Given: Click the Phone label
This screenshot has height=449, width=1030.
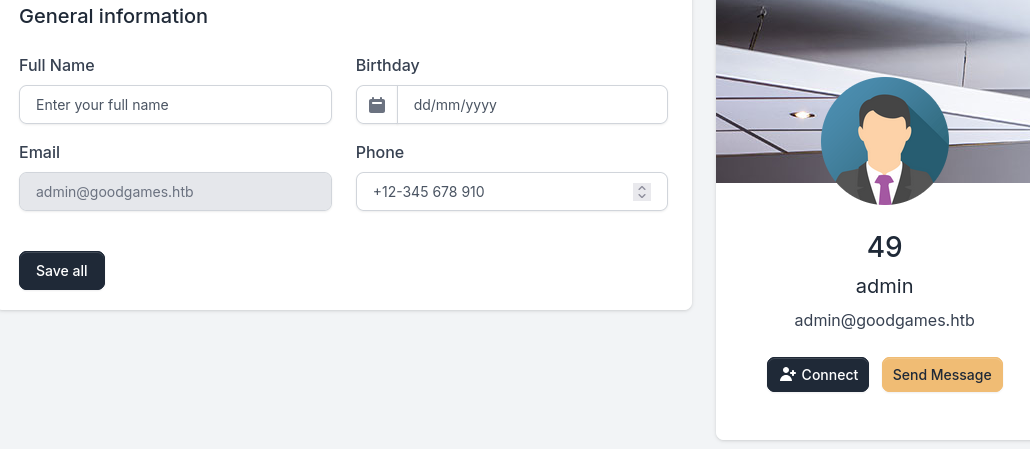Looking at the screenshot, I should click(x=380, y=153).
